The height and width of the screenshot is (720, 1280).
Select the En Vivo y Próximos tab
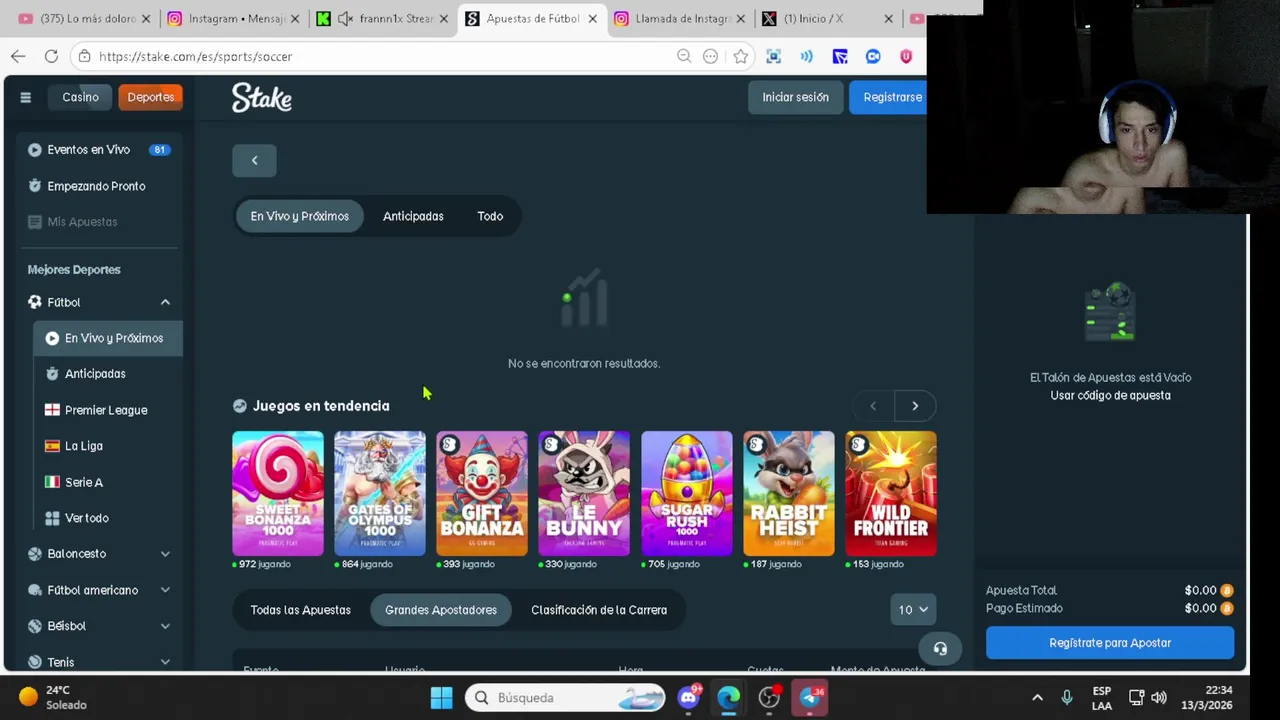click(300, 216)
